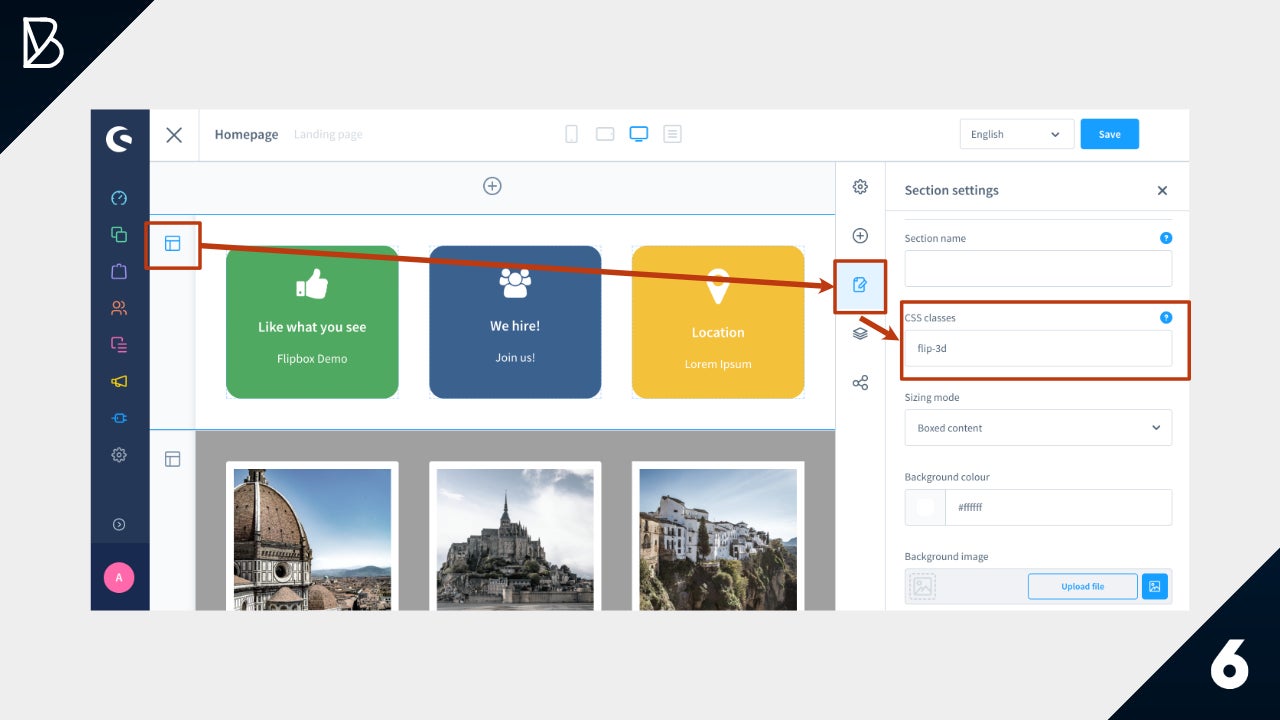This screenshot has height=720, width=1280.
Task: Click the add block plus icon in the right toolbar
Action: (x=860, y=236)
